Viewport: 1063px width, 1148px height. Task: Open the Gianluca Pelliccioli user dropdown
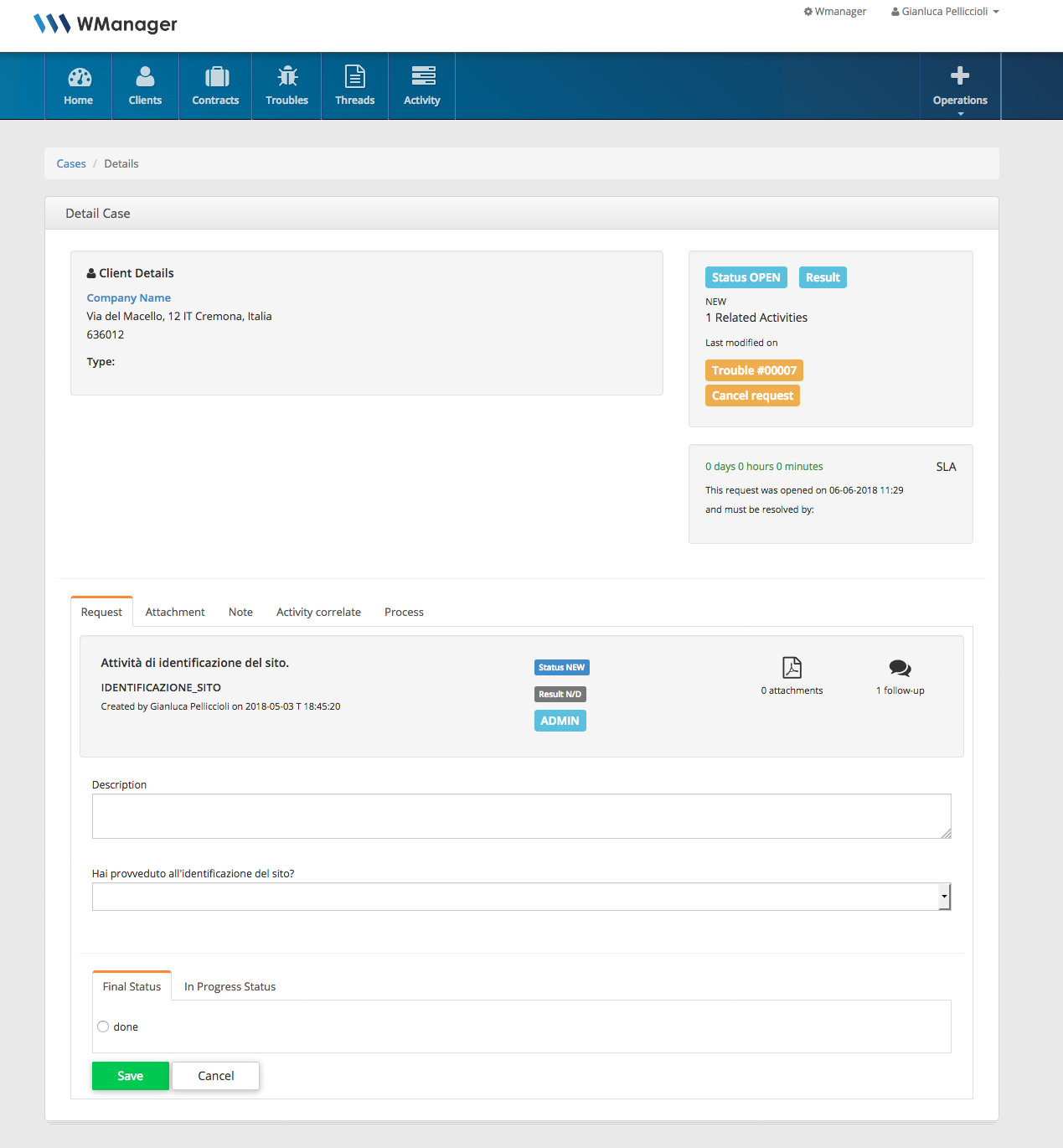click(x=945, y=12)
